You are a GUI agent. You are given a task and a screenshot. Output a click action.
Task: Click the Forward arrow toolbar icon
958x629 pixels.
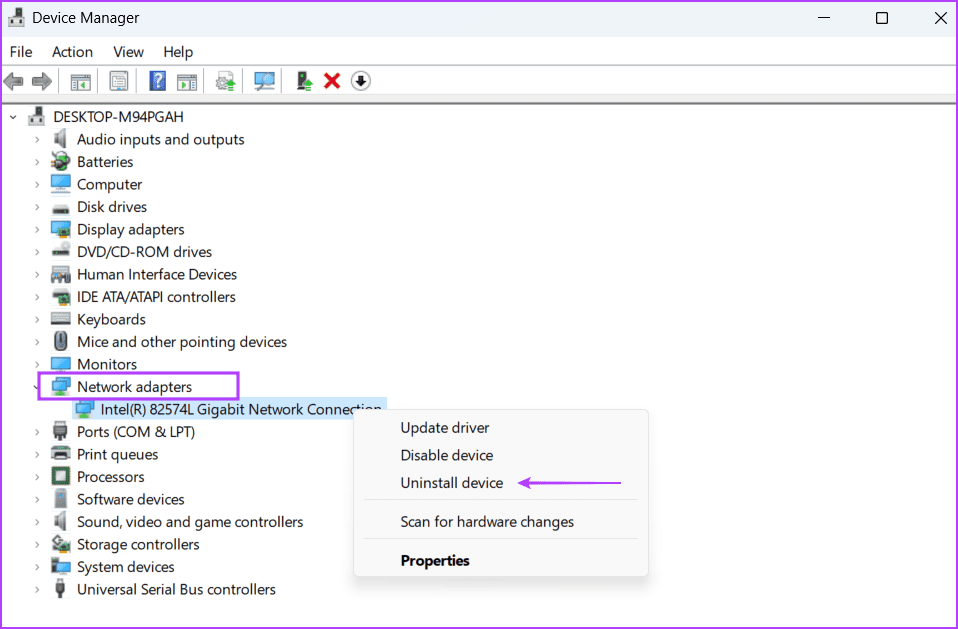pyautogui.click(x=42, y=81)
